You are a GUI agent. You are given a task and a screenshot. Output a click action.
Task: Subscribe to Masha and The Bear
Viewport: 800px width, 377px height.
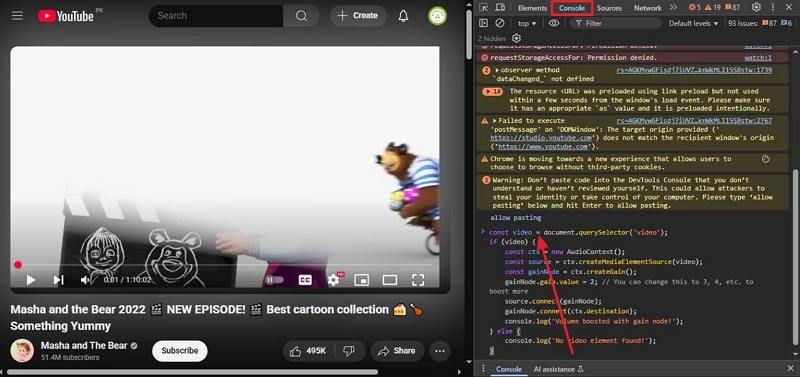[x=180, y=351]
